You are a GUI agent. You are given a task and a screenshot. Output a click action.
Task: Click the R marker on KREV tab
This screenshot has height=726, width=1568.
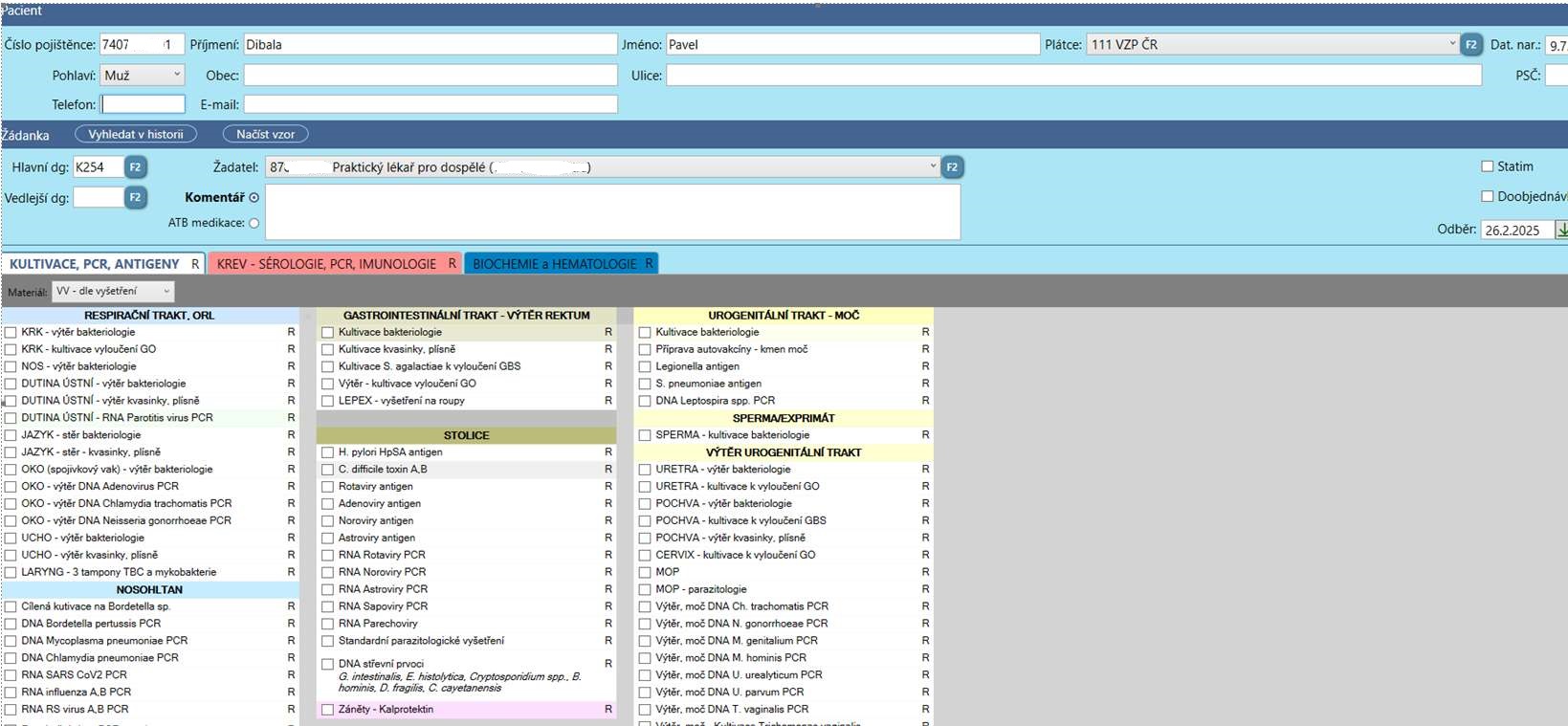[453, 264]
